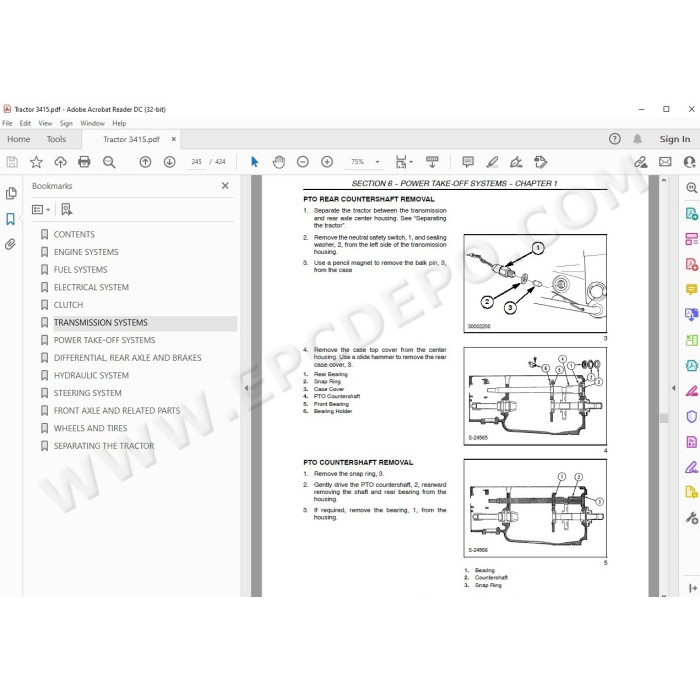700x700 pixels.
Task: Open the fit page options icon
Action: coord(404,162)
